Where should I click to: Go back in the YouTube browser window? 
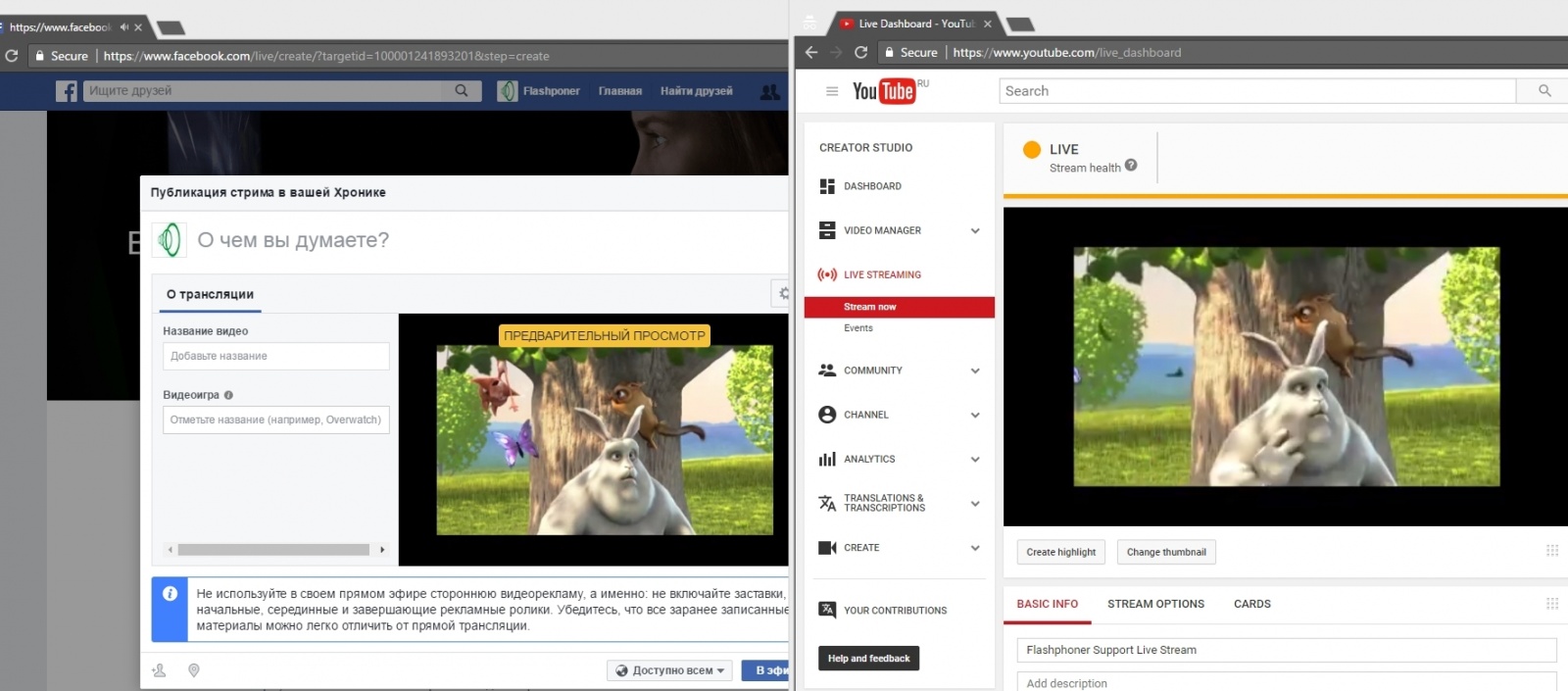coord(811,52)
